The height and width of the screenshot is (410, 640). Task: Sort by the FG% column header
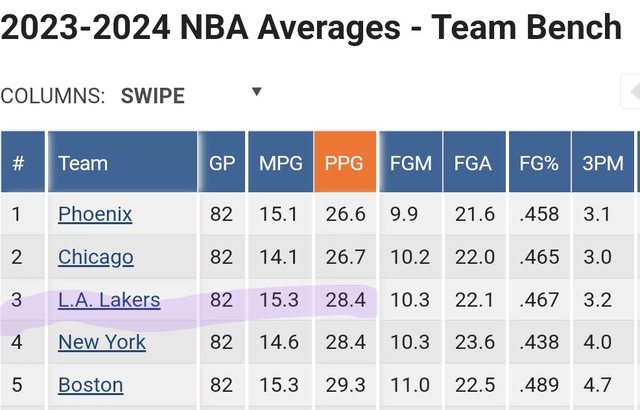(538, 163)
